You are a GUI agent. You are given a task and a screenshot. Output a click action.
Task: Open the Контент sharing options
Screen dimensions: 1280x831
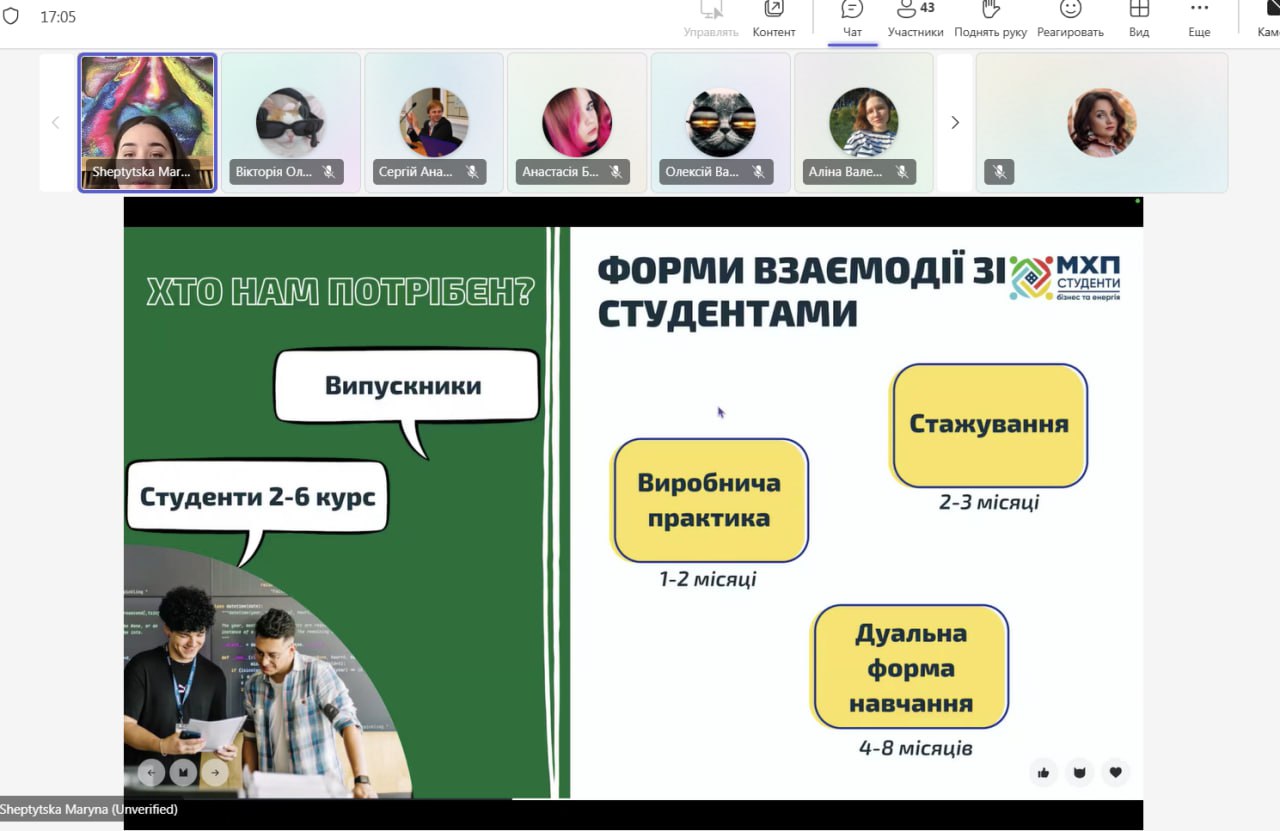click(773, 19)
